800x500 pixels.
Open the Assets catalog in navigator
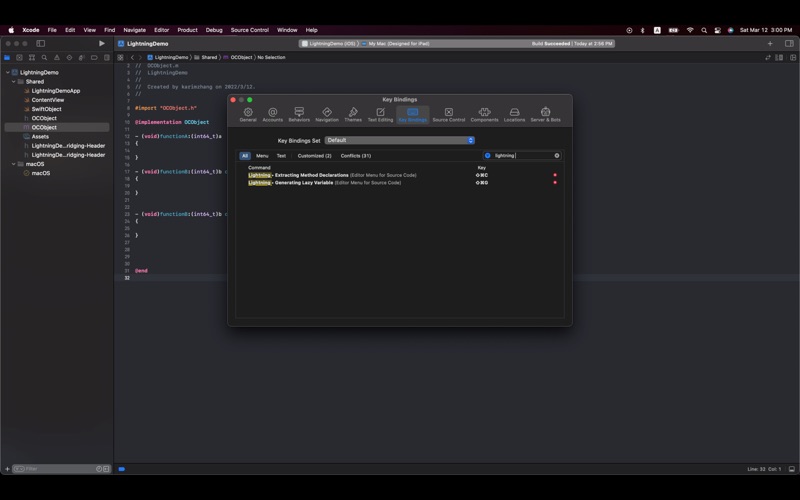coord(40,137)
